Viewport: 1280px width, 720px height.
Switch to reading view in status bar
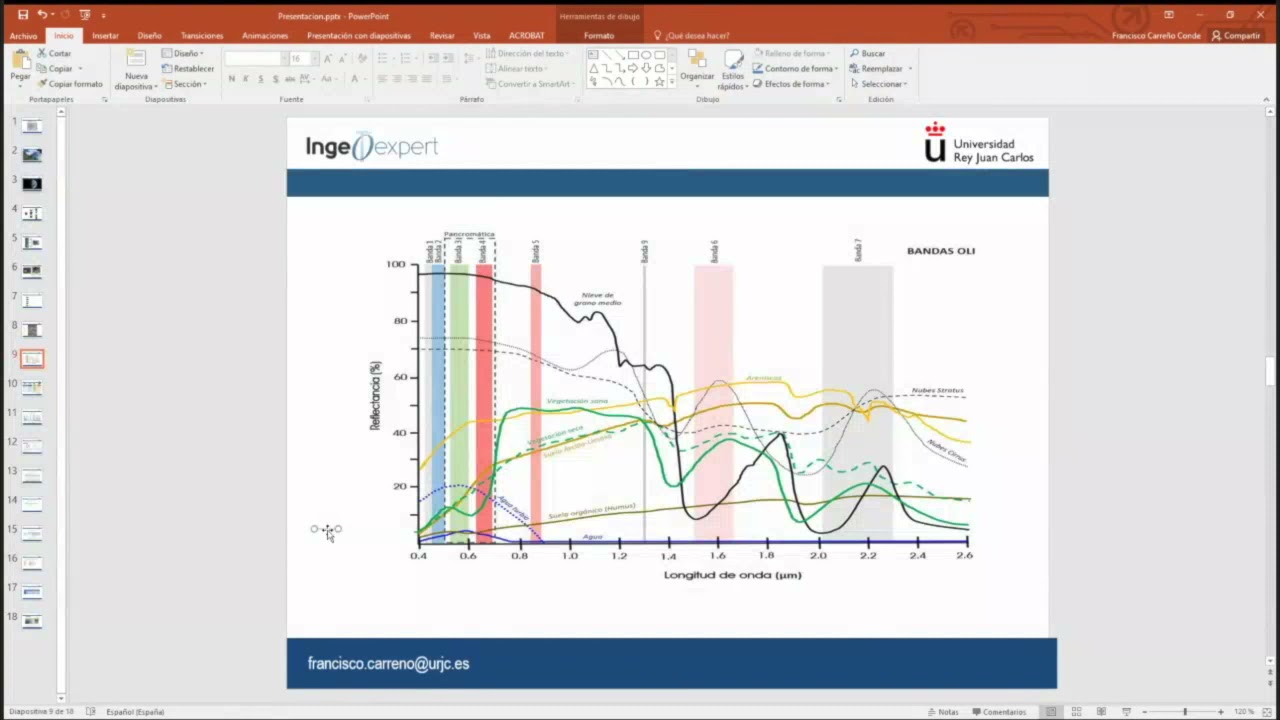(x=1101, y=712)
